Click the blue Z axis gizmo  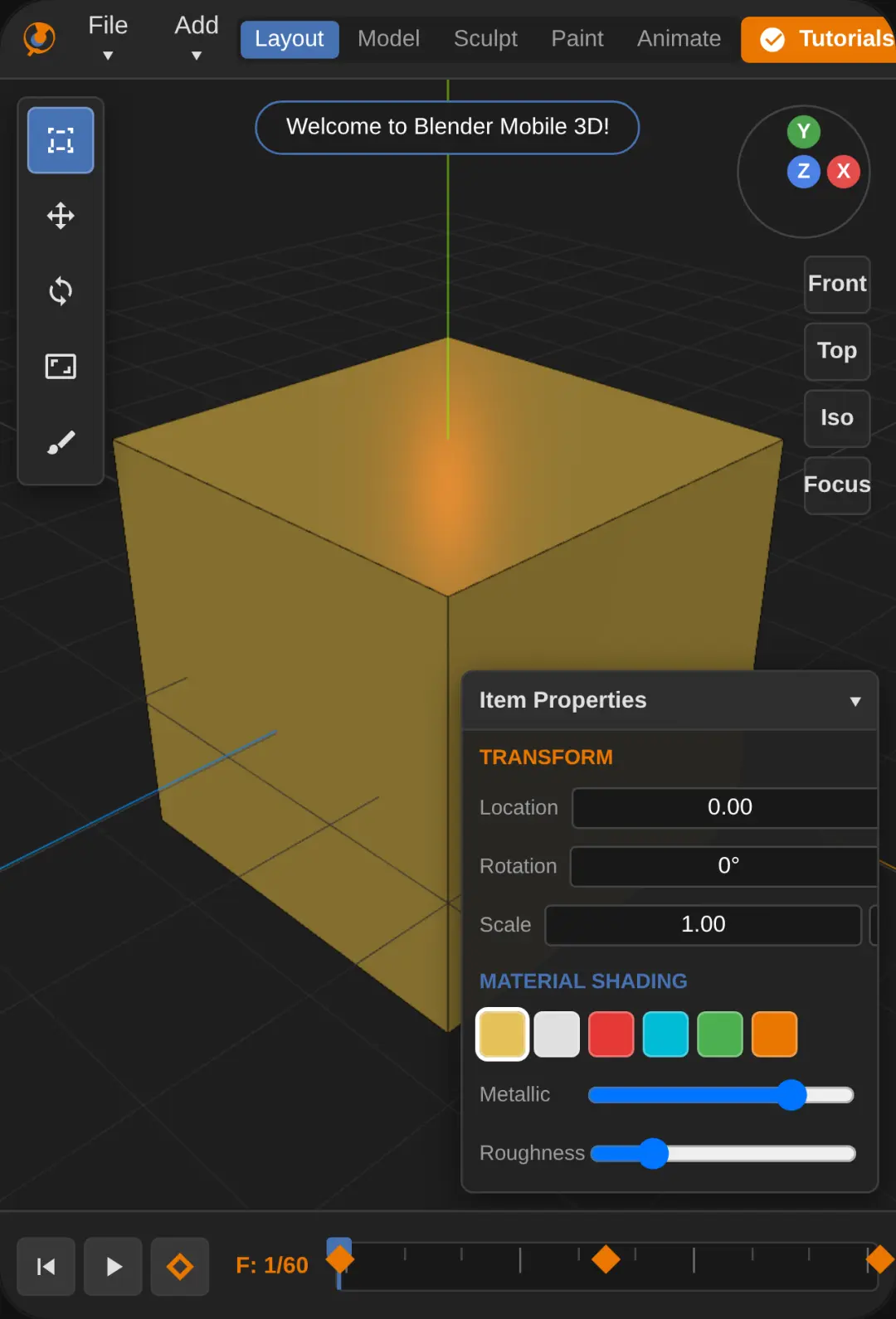click(x=803, y=172)
